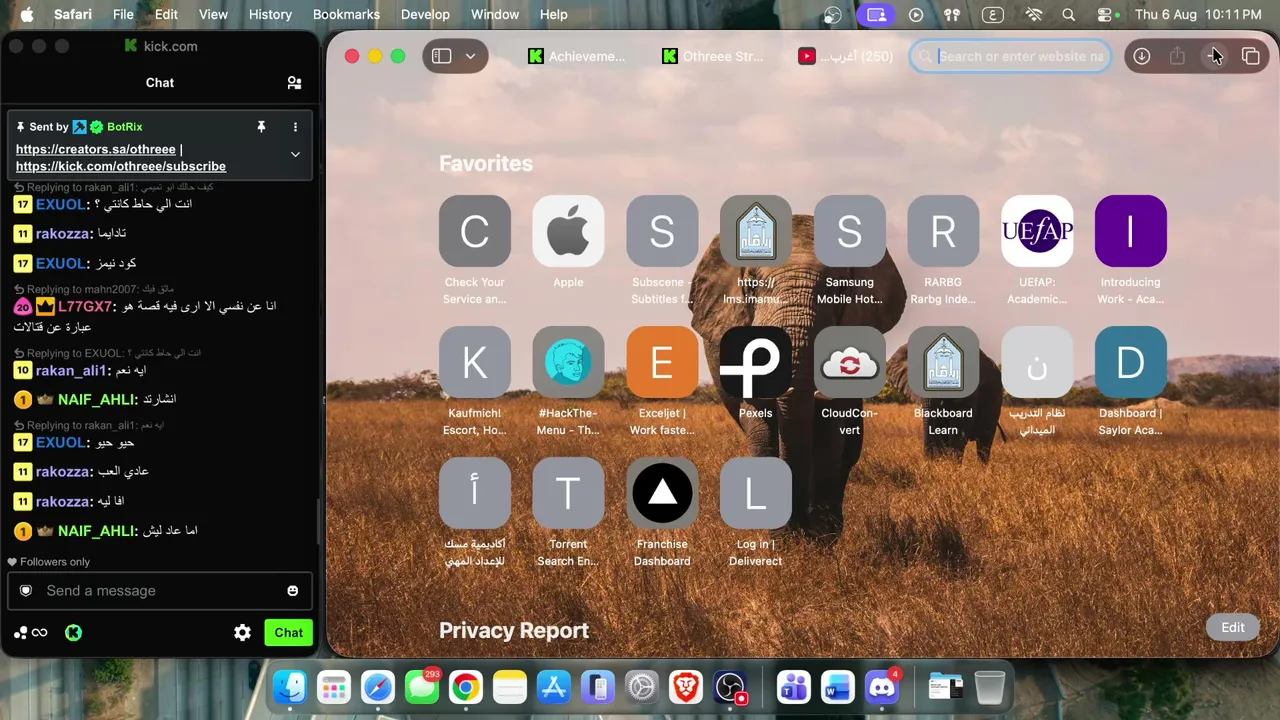Show Safari tab overview
Image resolution: width=1280 pixels, height=720 pixels.
click(x=1251, y=56)
